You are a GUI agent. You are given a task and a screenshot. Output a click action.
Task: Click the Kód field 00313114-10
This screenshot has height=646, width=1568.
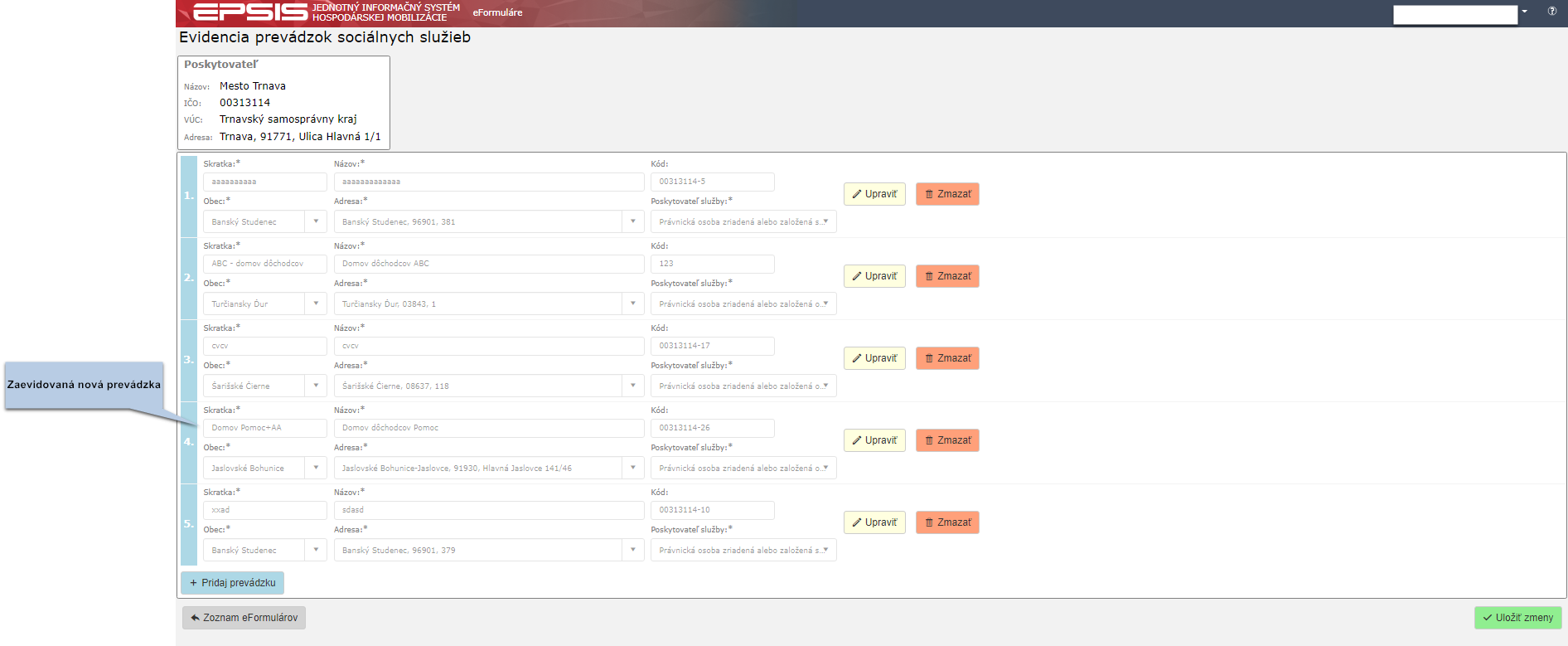[x=712, y=510]
